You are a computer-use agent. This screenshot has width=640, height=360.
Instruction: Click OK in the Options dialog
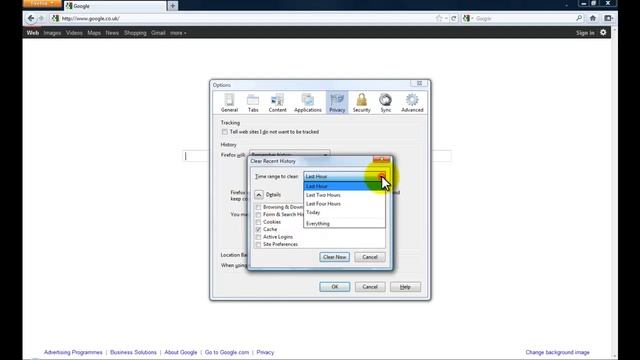[334, 287]
